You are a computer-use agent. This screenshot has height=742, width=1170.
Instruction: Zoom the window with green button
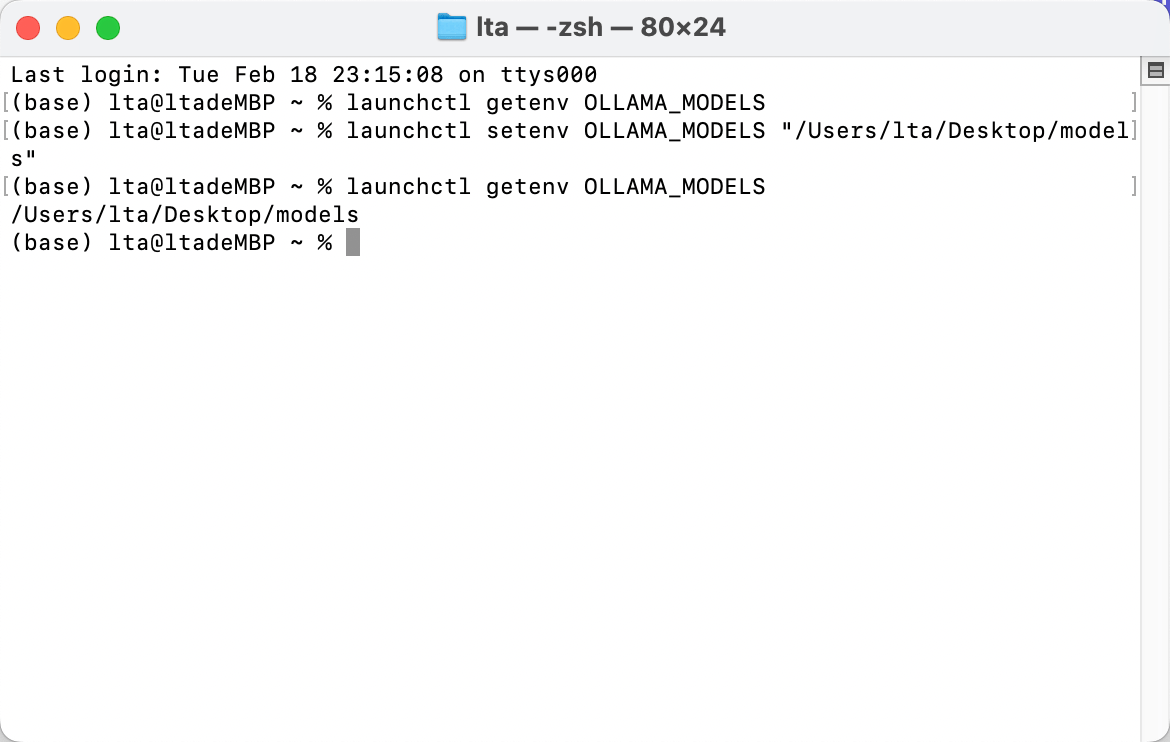pos(108,28)
